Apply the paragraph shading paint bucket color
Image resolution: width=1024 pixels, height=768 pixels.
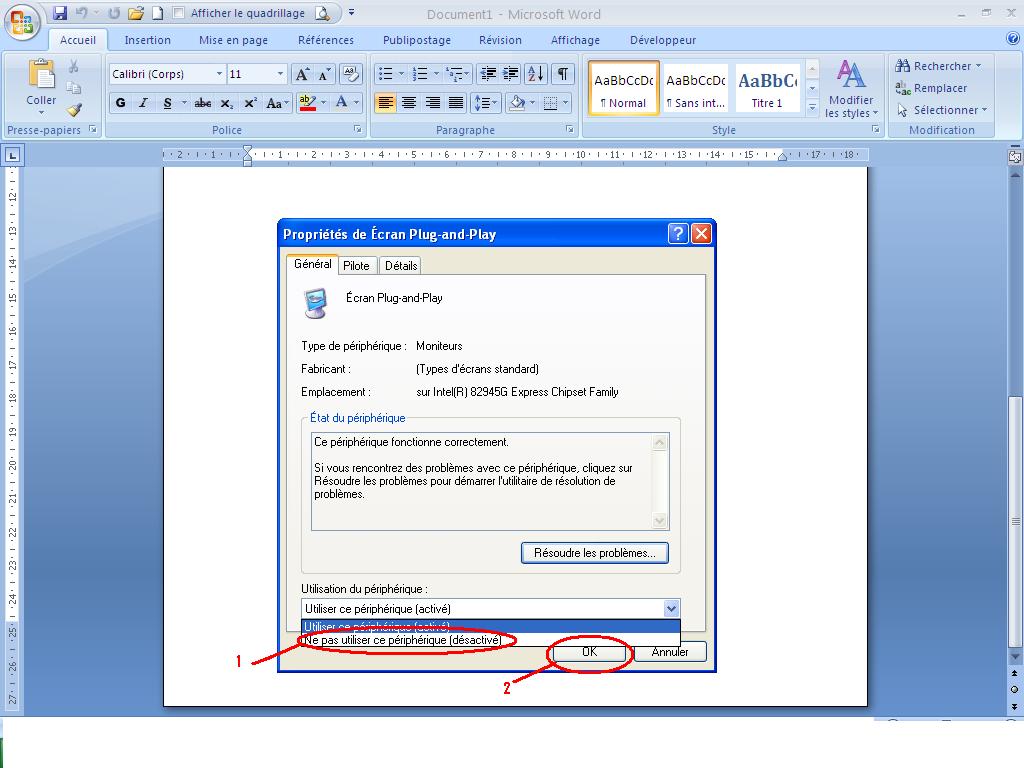(x=517, y=103)
